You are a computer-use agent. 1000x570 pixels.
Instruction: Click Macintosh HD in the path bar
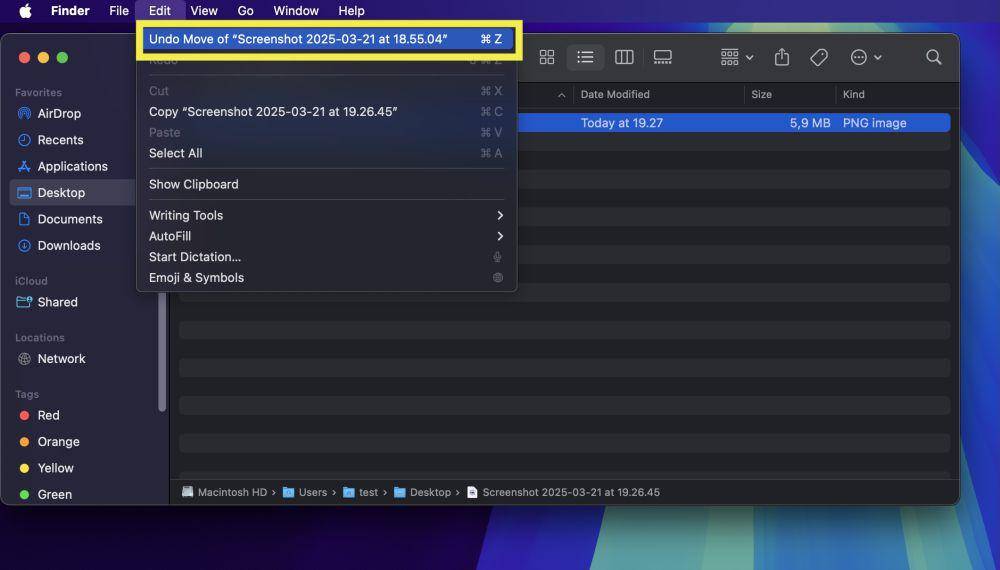(x=224, y=492)
